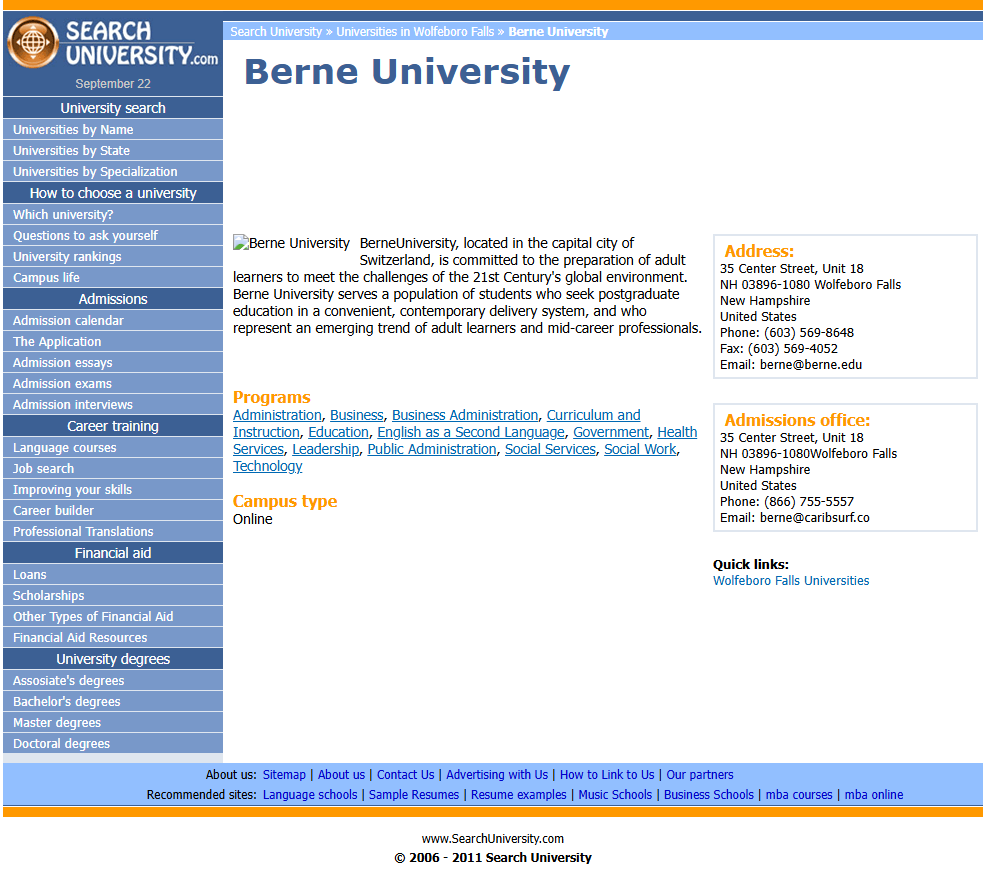
Task: Open the Education program link
Action: (x=338, y=433)
